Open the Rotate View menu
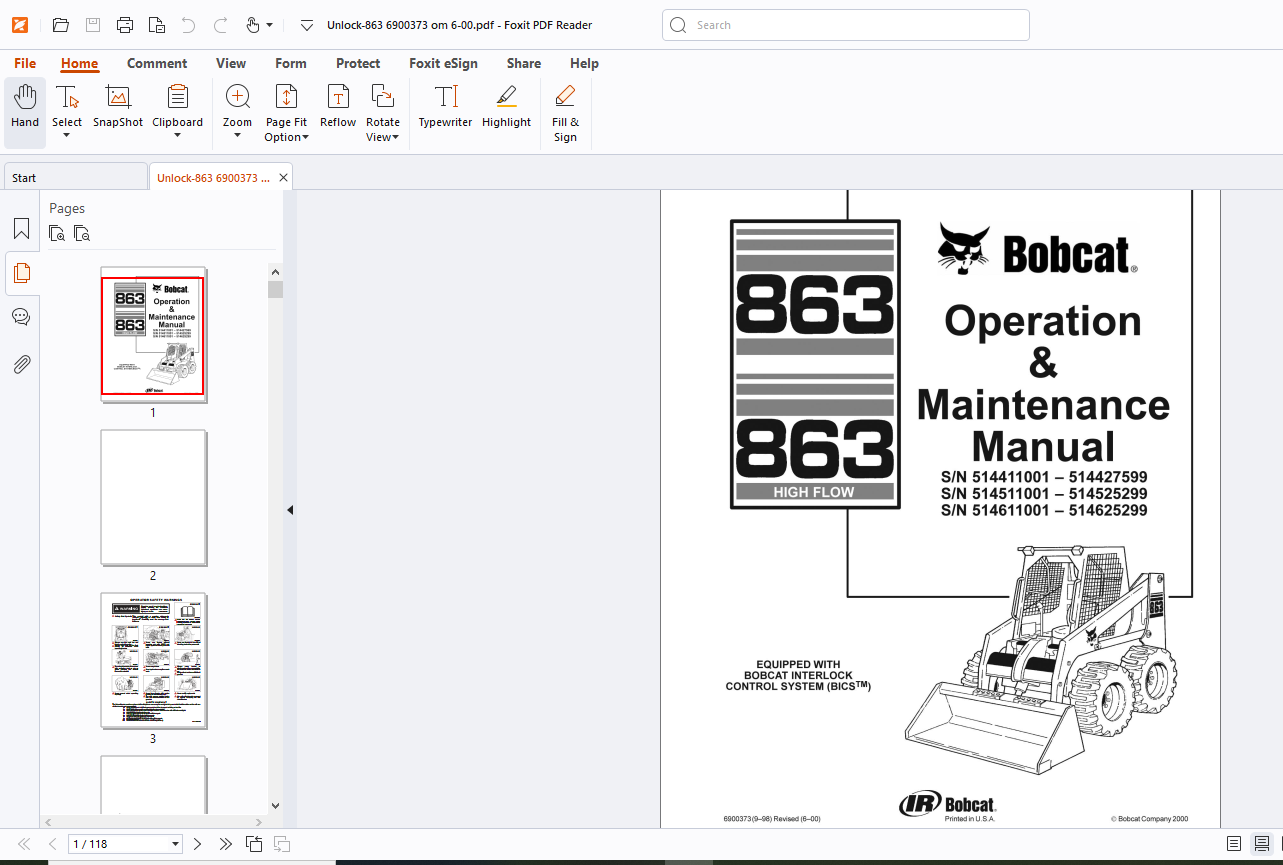 click(382, 113)
